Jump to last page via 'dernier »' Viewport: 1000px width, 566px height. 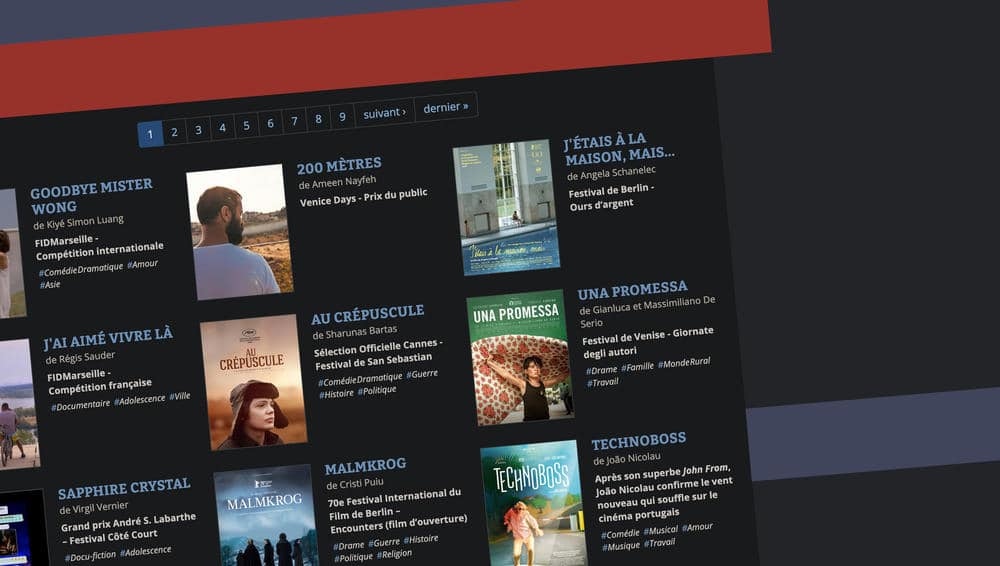[446, 107]
